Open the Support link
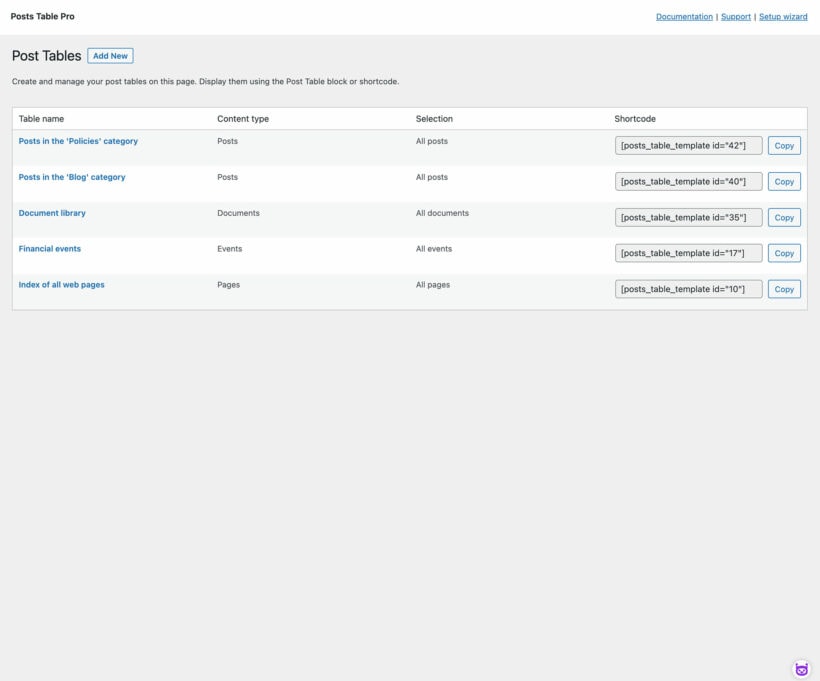 click(x=737, y=16)
